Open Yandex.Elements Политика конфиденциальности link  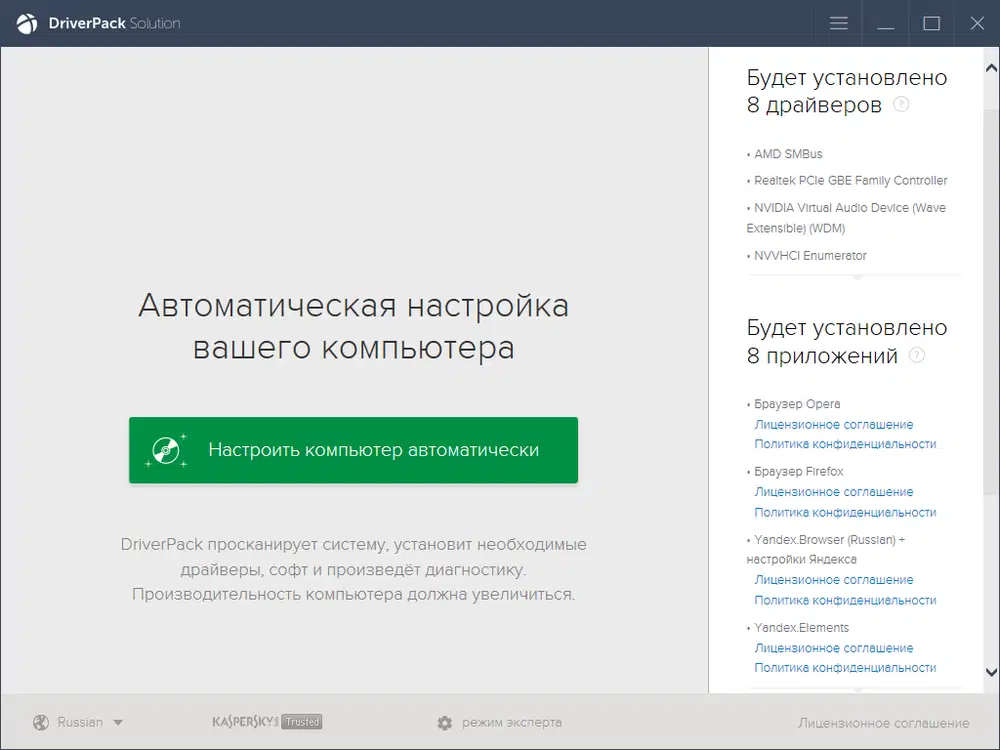(845, 668)
